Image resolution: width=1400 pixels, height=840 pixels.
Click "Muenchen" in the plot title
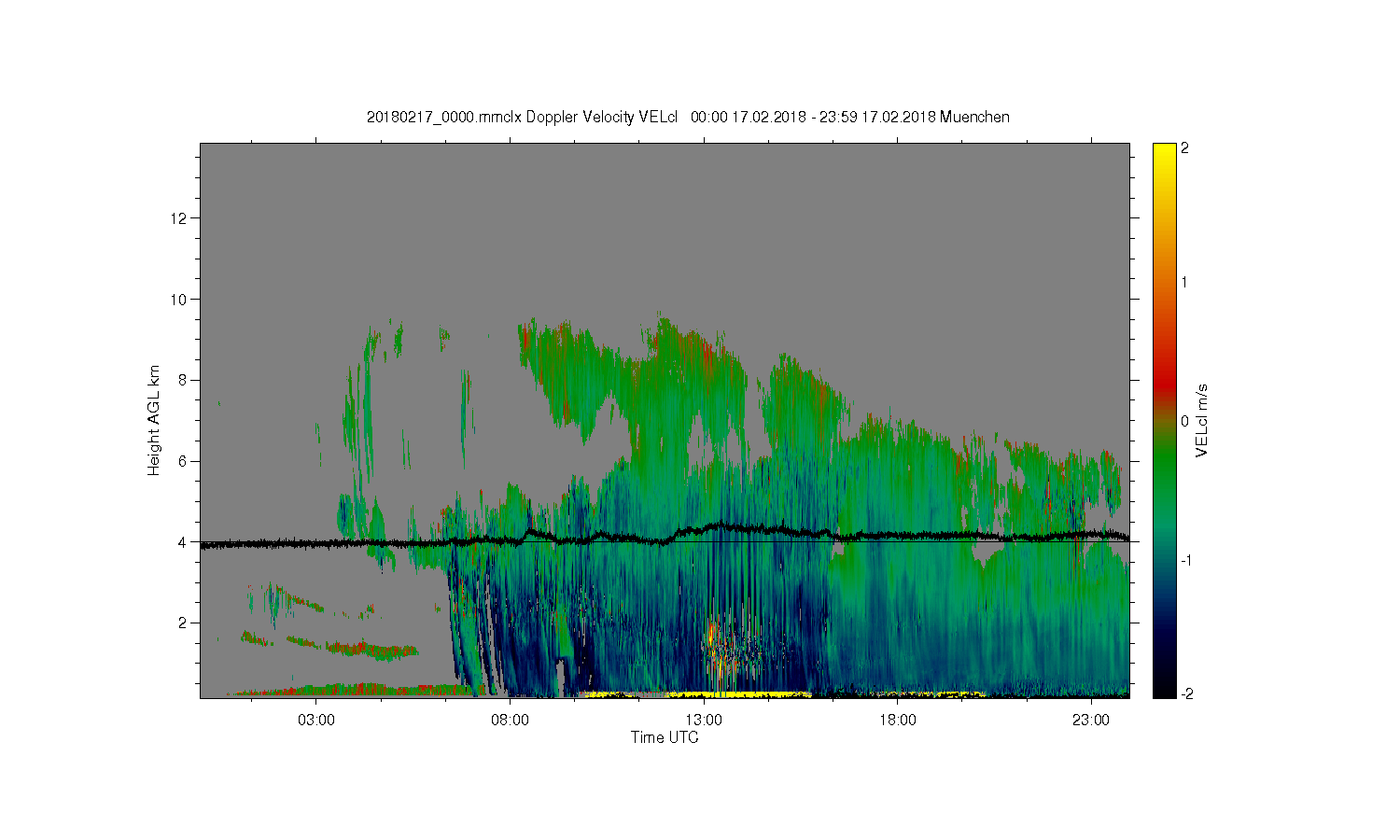(x=974, y=117)
